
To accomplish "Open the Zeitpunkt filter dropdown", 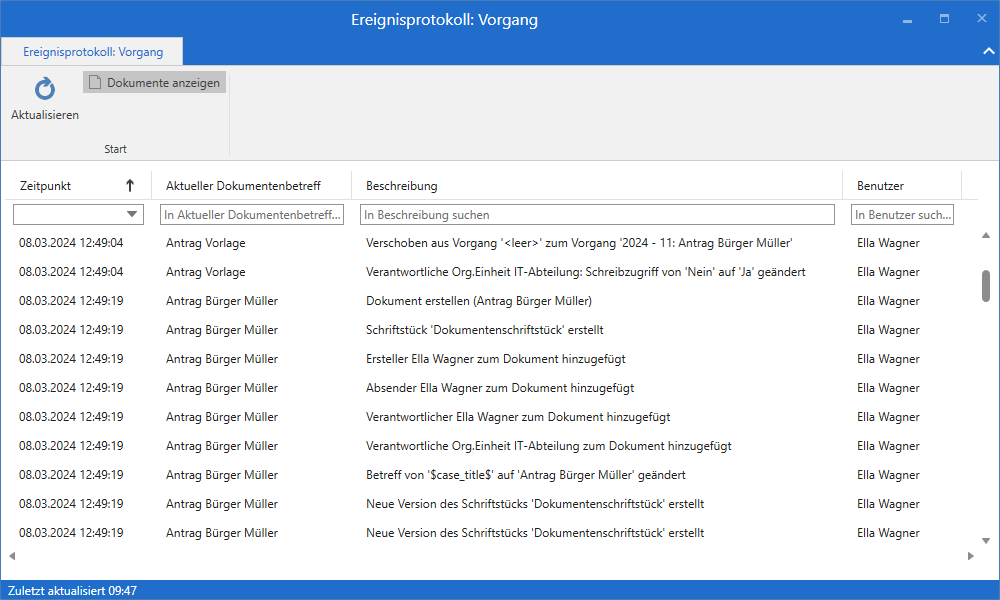I will point(132,214).
